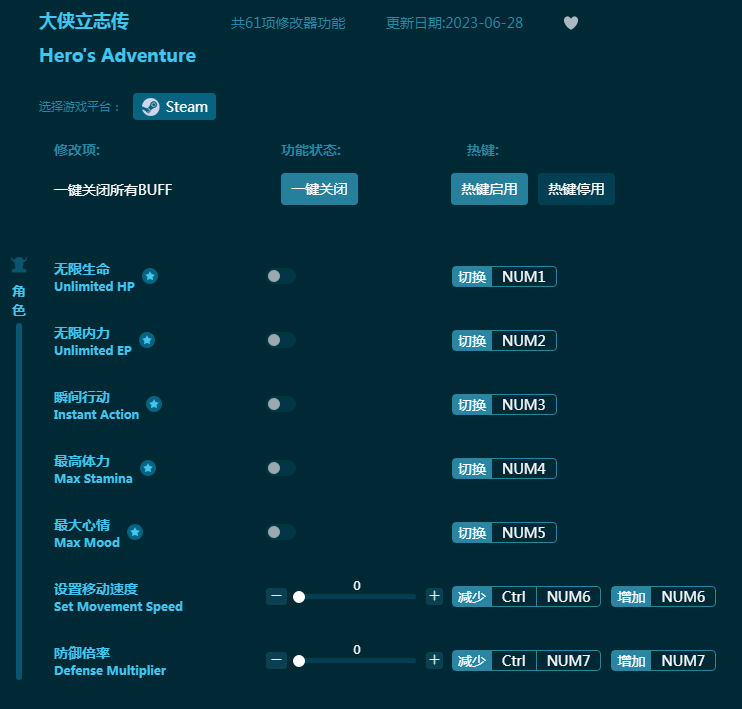Click the Hero's Adventure title text
Screen dimensions: 742x709
[117, 55]
